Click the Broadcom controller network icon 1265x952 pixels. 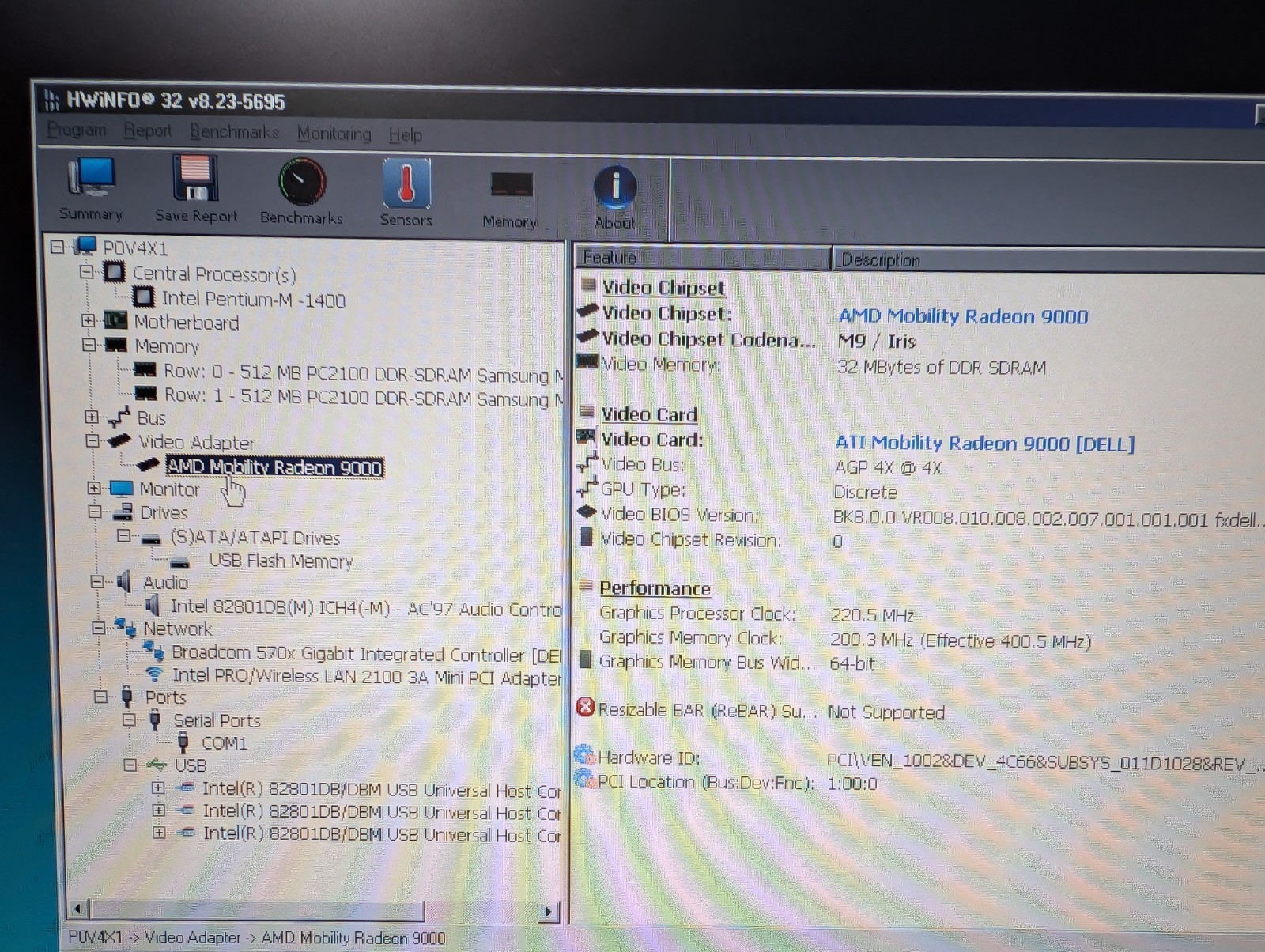pyautogui.click(x=153, y=652)
